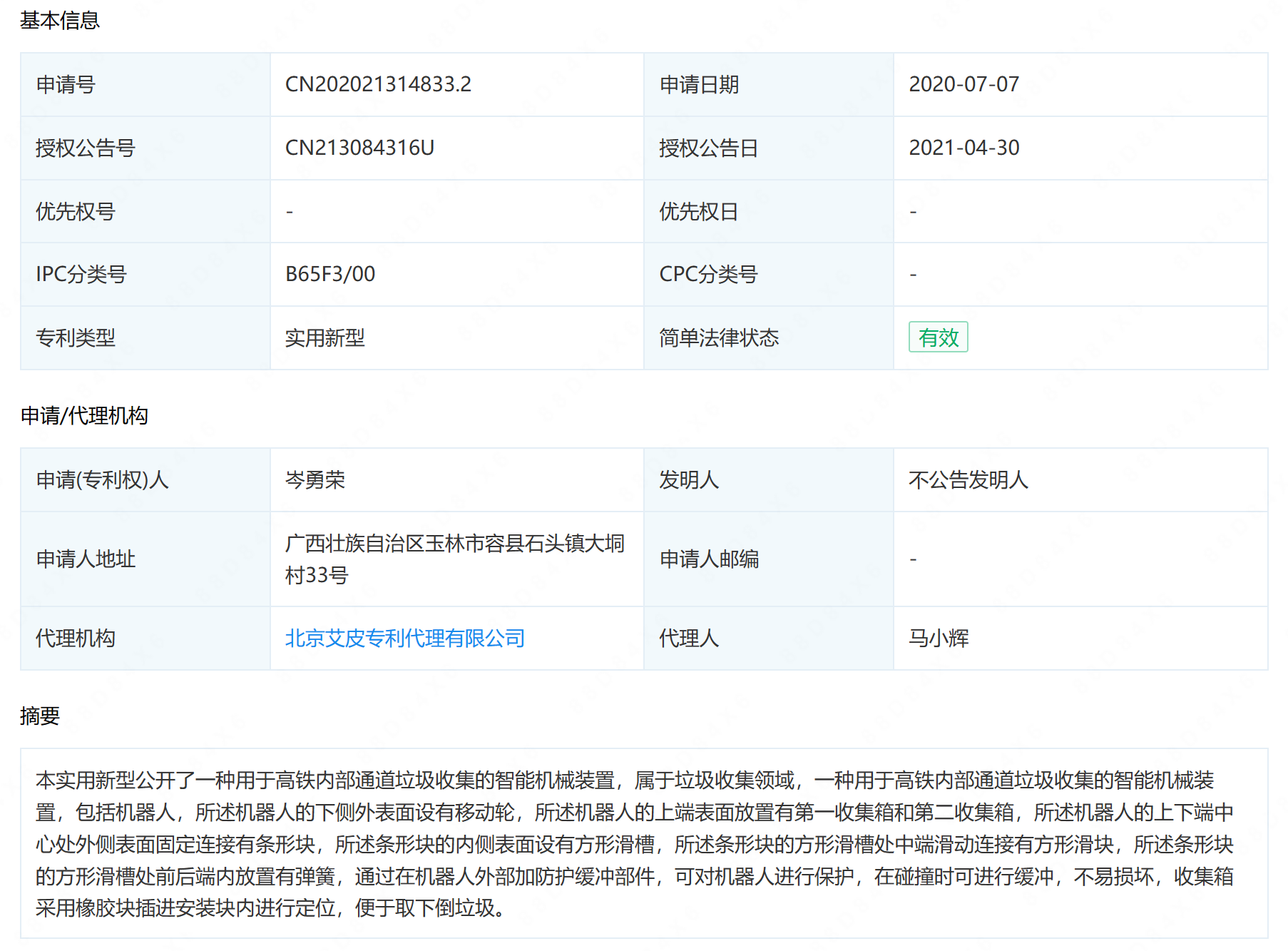
Task: Click the 代理机构 label cell
Action: coord(145,638)
